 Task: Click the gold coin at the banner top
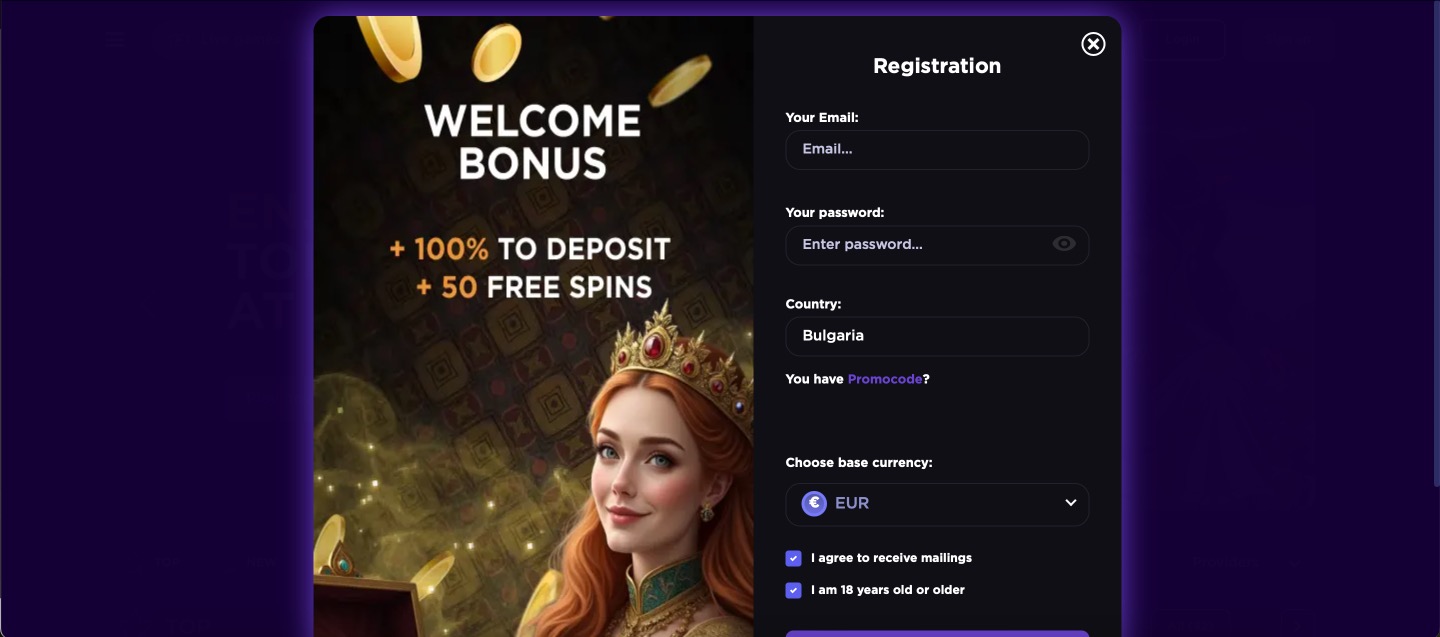496,52
